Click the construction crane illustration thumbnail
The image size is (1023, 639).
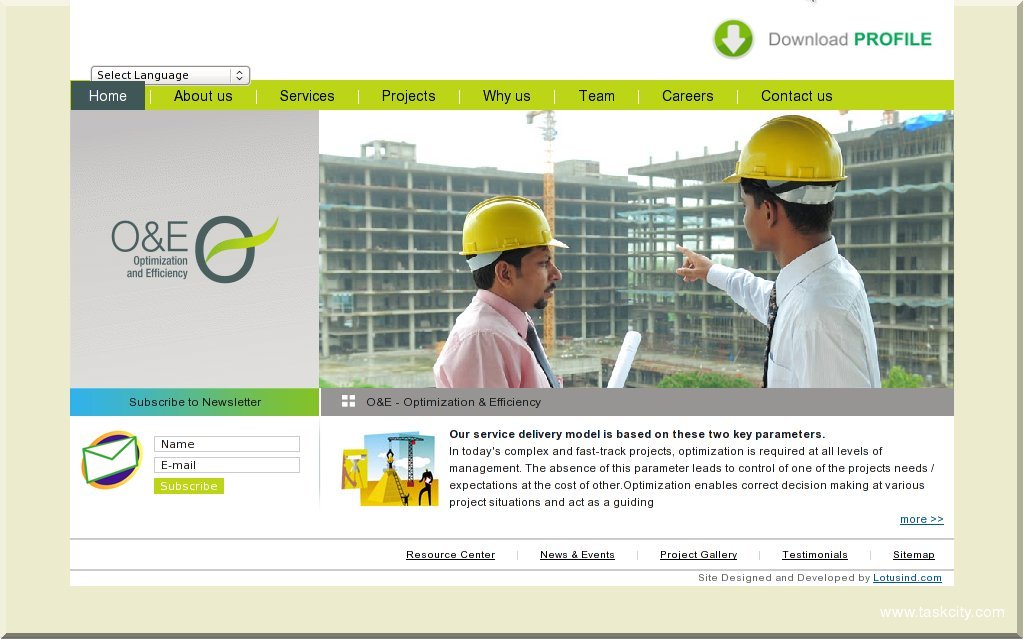click(x=390, y=468)
